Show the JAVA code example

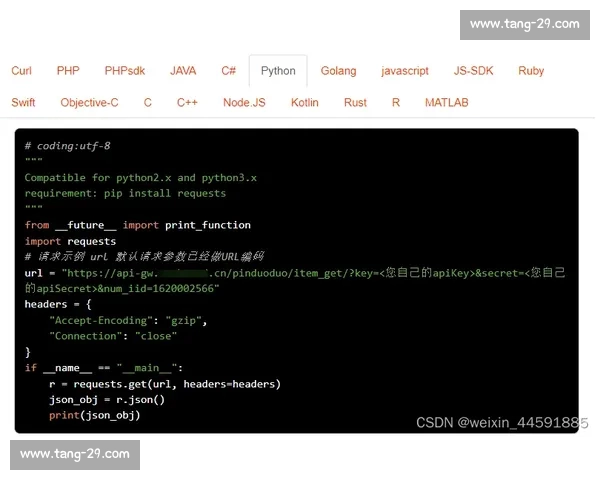(183, 71)
